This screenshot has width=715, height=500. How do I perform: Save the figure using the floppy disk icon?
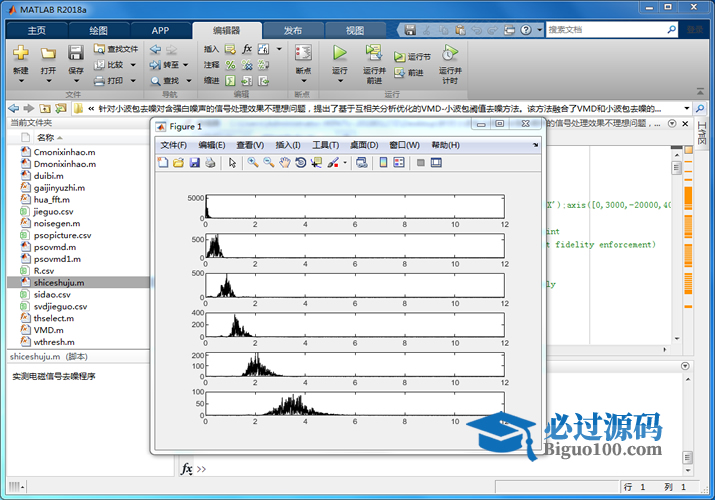194,163
